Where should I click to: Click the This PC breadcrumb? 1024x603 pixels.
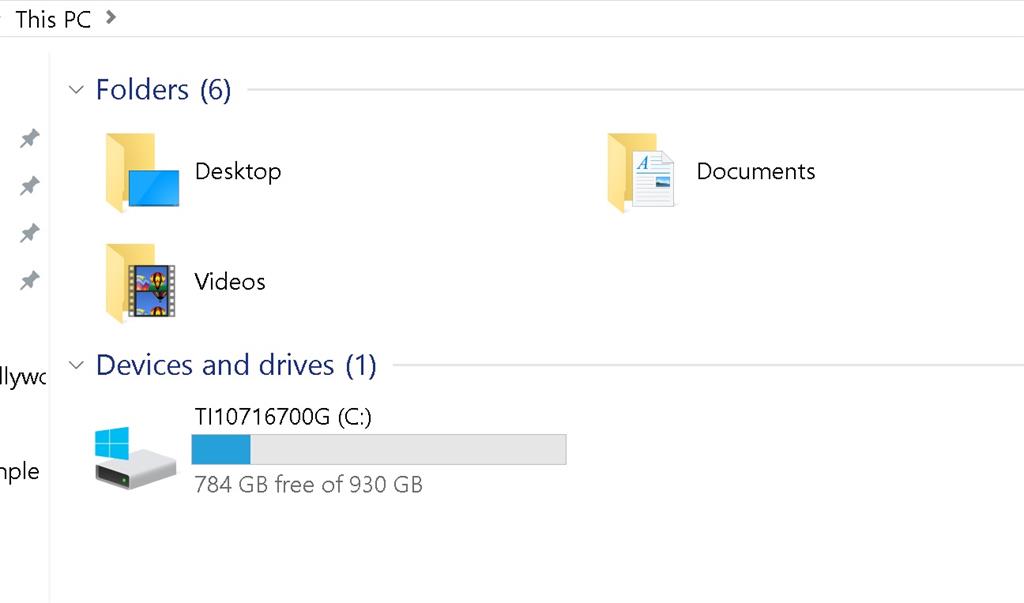click(53, 19)
